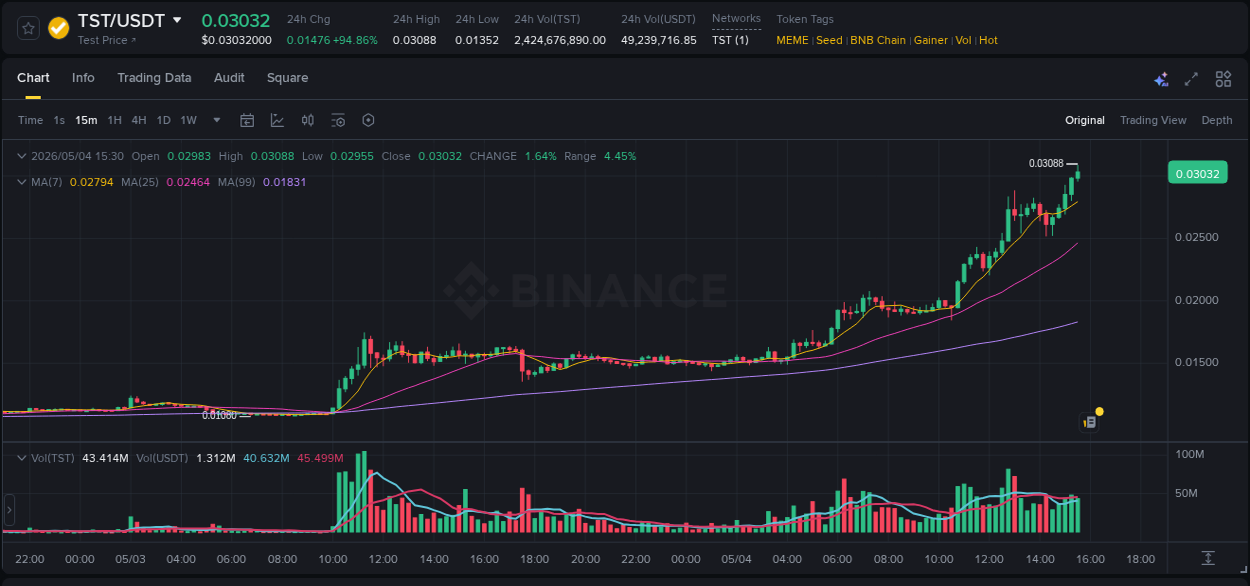Click the hexagon chart settings icon
This screenshot has width=1250, height=586.
[x=368, y=120]
